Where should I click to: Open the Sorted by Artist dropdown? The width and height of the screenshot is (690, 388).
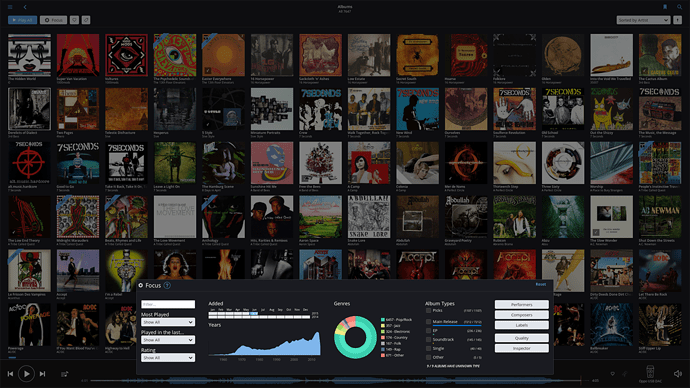(x=643, y=20)
